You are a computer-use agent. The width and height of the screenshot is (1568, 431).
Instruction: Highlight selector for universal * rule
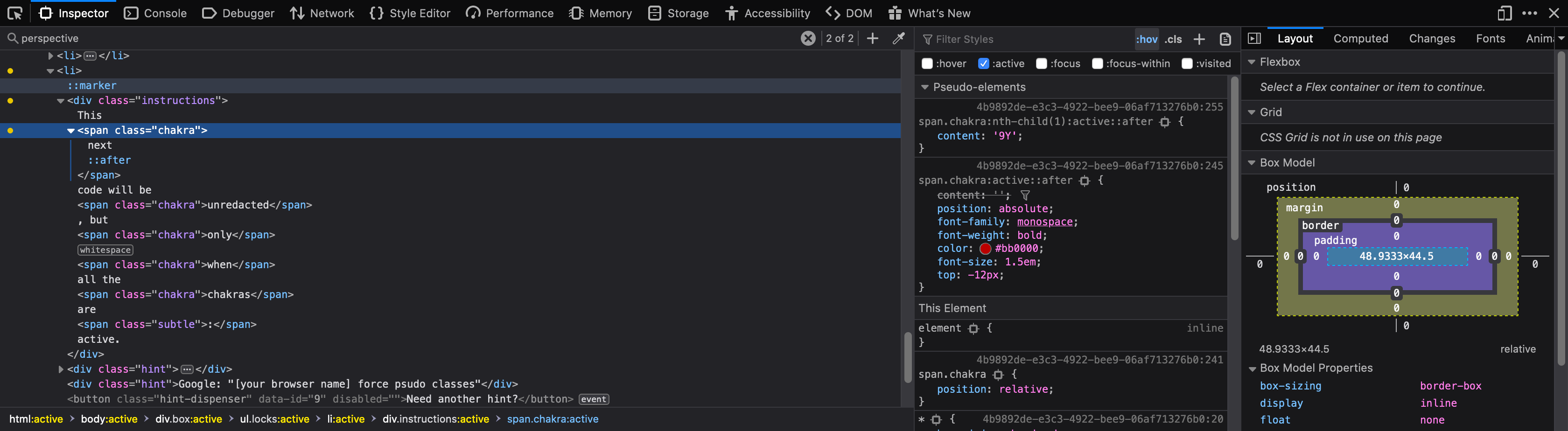(x=936, y=419)
